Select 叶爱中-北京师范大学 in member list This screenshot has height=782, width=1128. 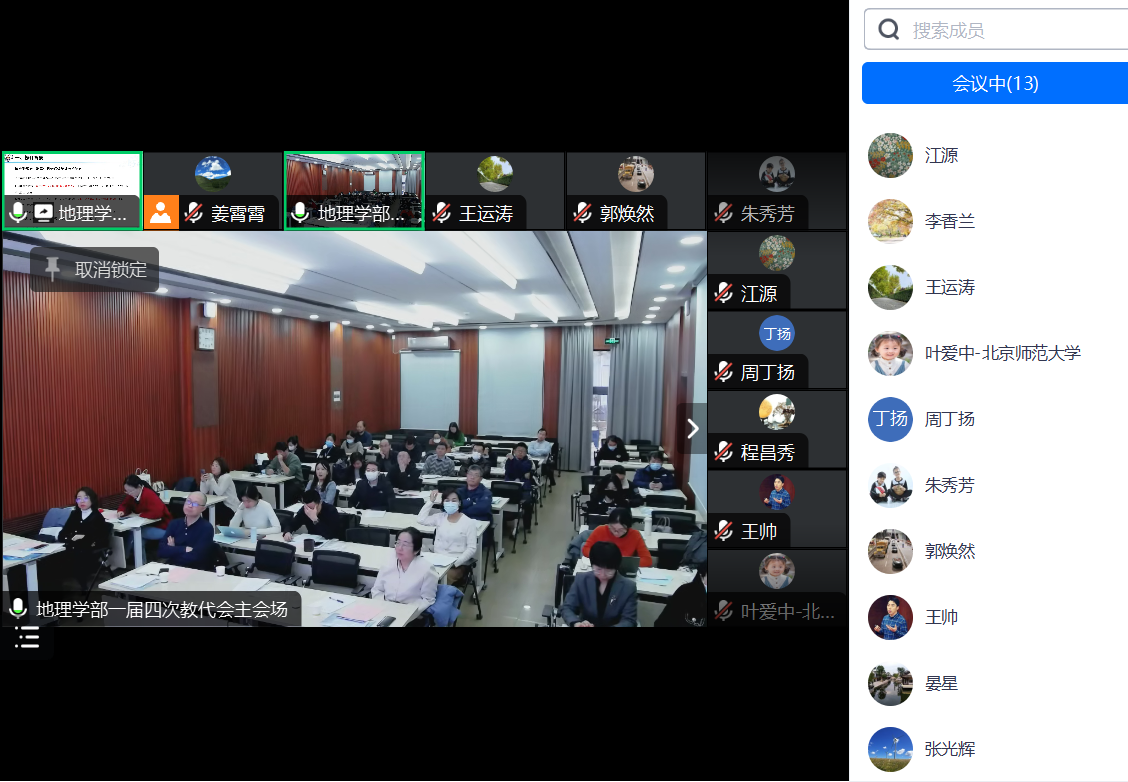[x=1002, y=353]
